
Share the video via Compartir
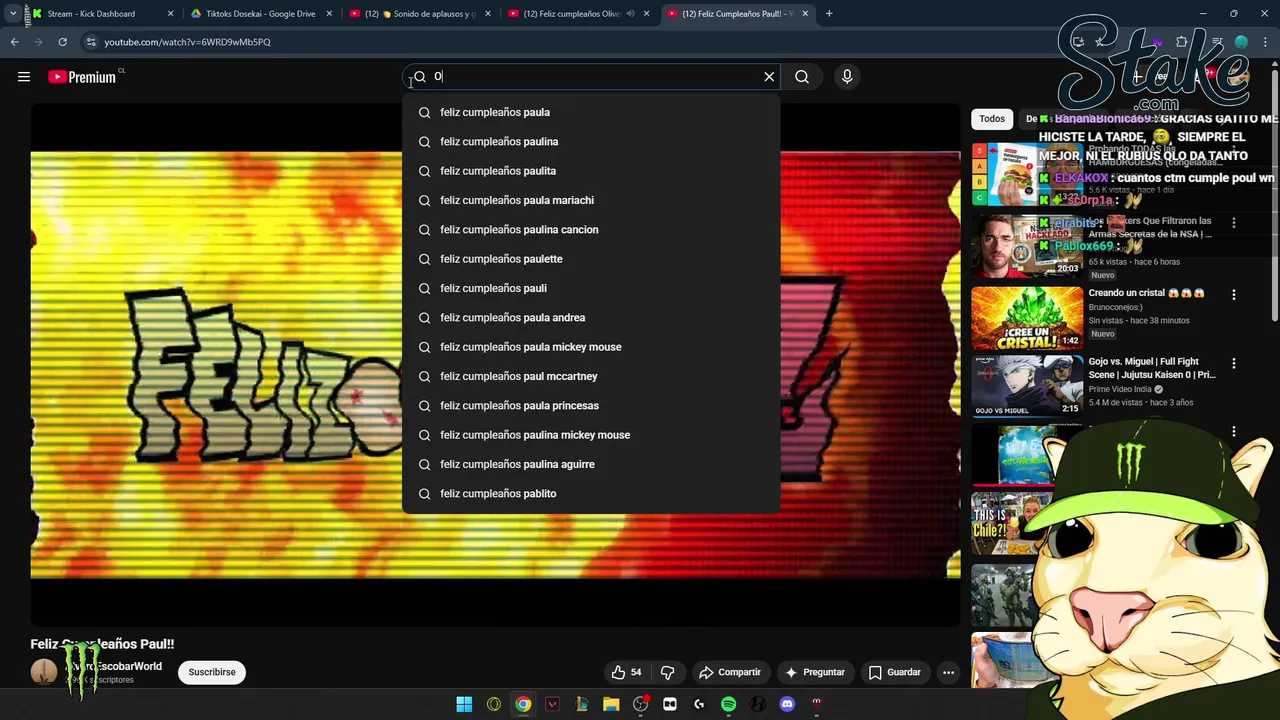(730, 672)
